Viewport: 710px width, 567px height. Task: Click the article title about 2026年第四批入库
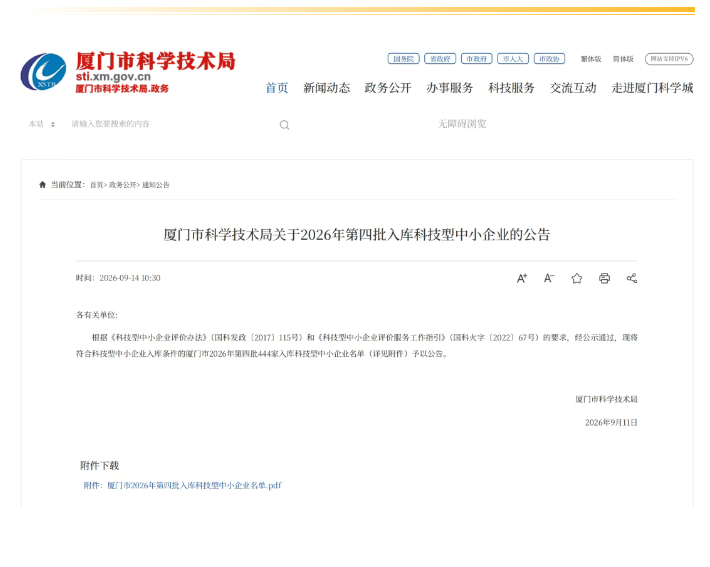click(357, 235)
